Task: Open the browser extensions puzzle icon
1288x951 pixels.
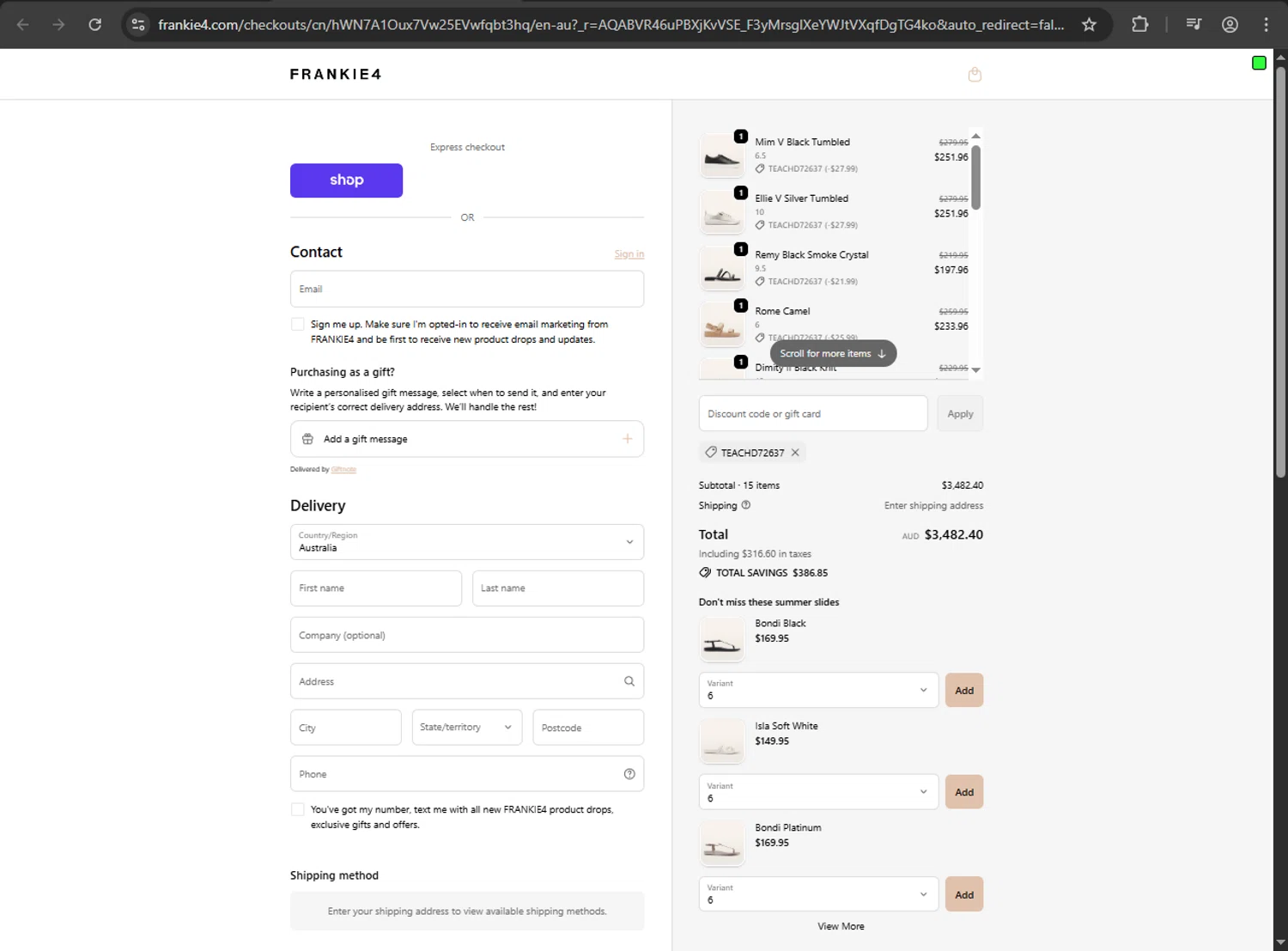Action: click(1140, 25)
